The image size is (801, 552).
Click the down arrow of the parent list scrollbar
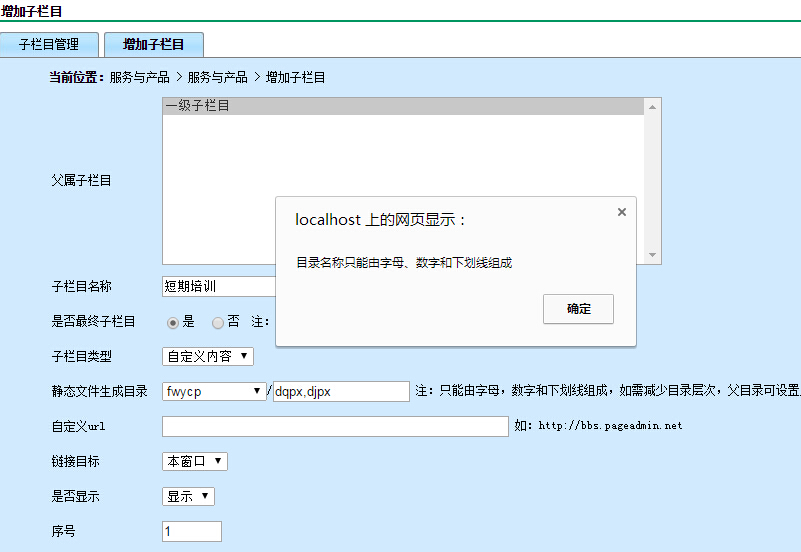(x=652, y=256)
